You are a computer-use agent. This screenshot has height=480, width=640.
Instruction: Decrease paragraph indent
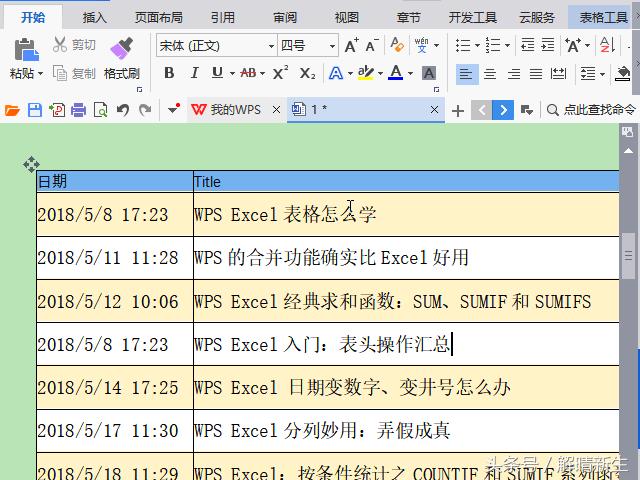[x=528, y=45]
